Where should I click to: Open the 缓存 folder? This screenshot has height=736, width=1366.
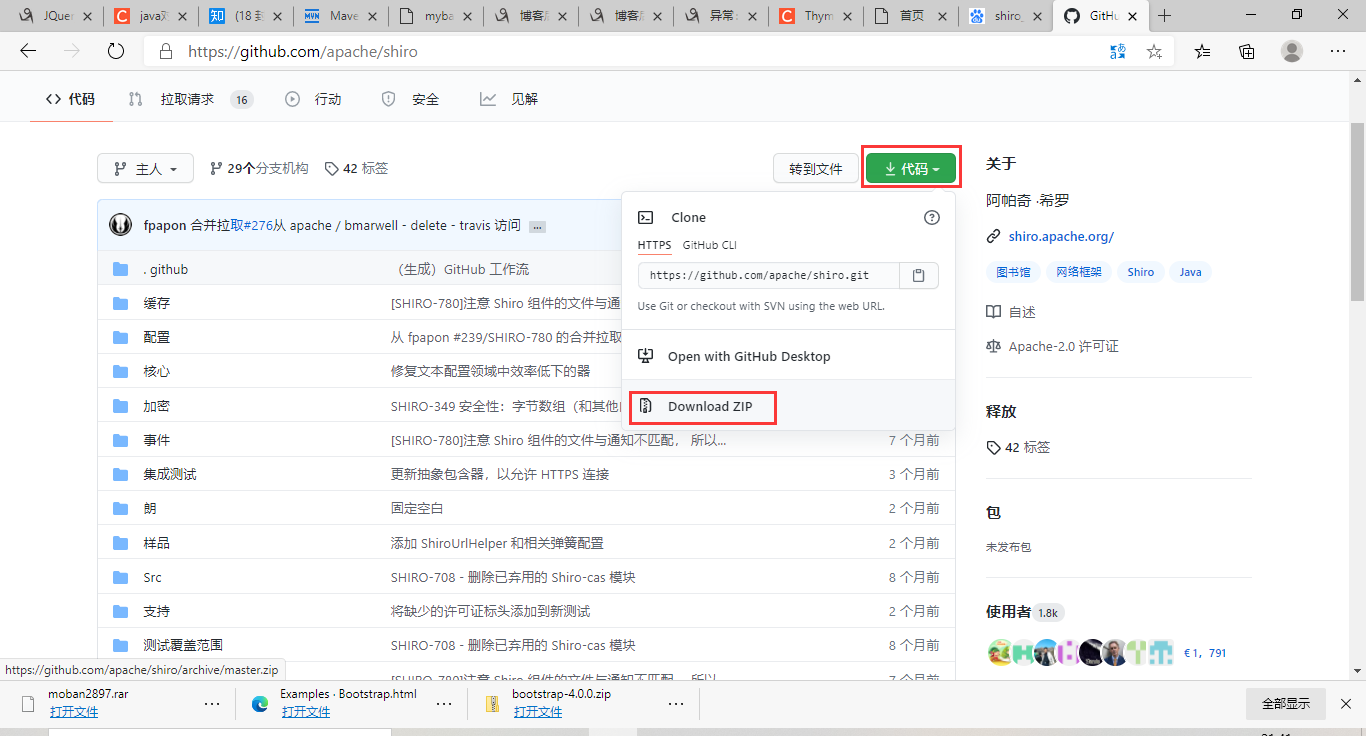tap(156, 303)
